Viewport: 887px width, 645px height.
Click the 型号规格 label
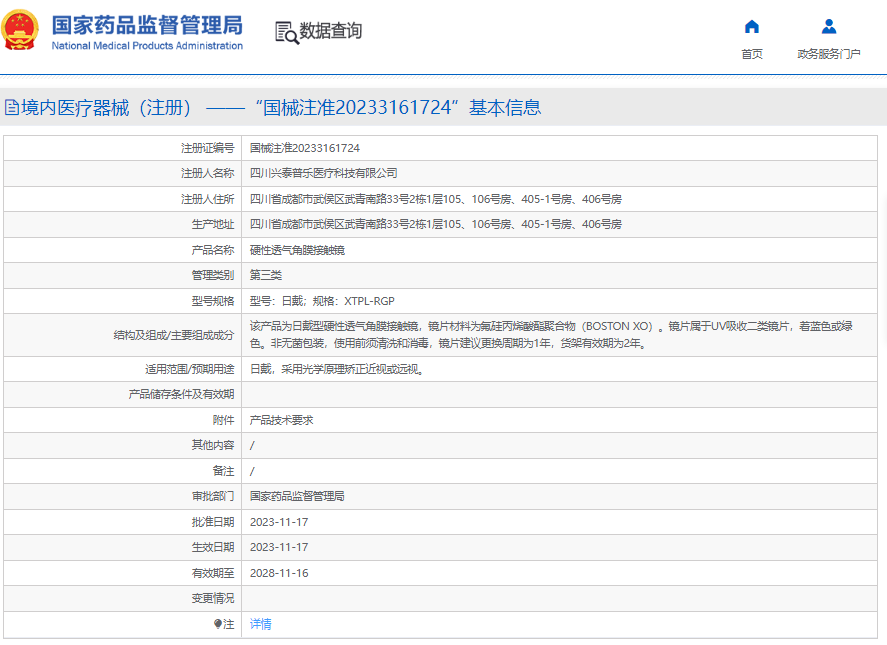[213, 301]
